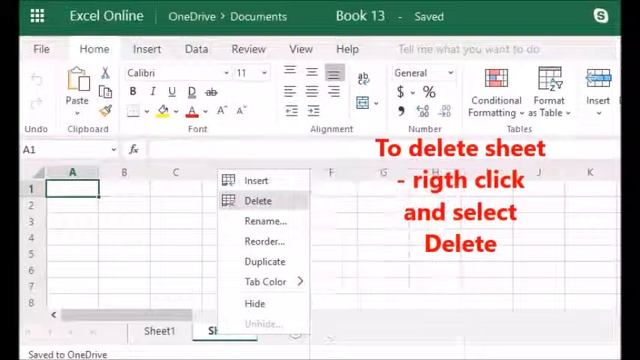Viewport: 640px width, 360px height.
Task: Apply currency dollar format
Action: pyautogui.click(x=401, y=92)
